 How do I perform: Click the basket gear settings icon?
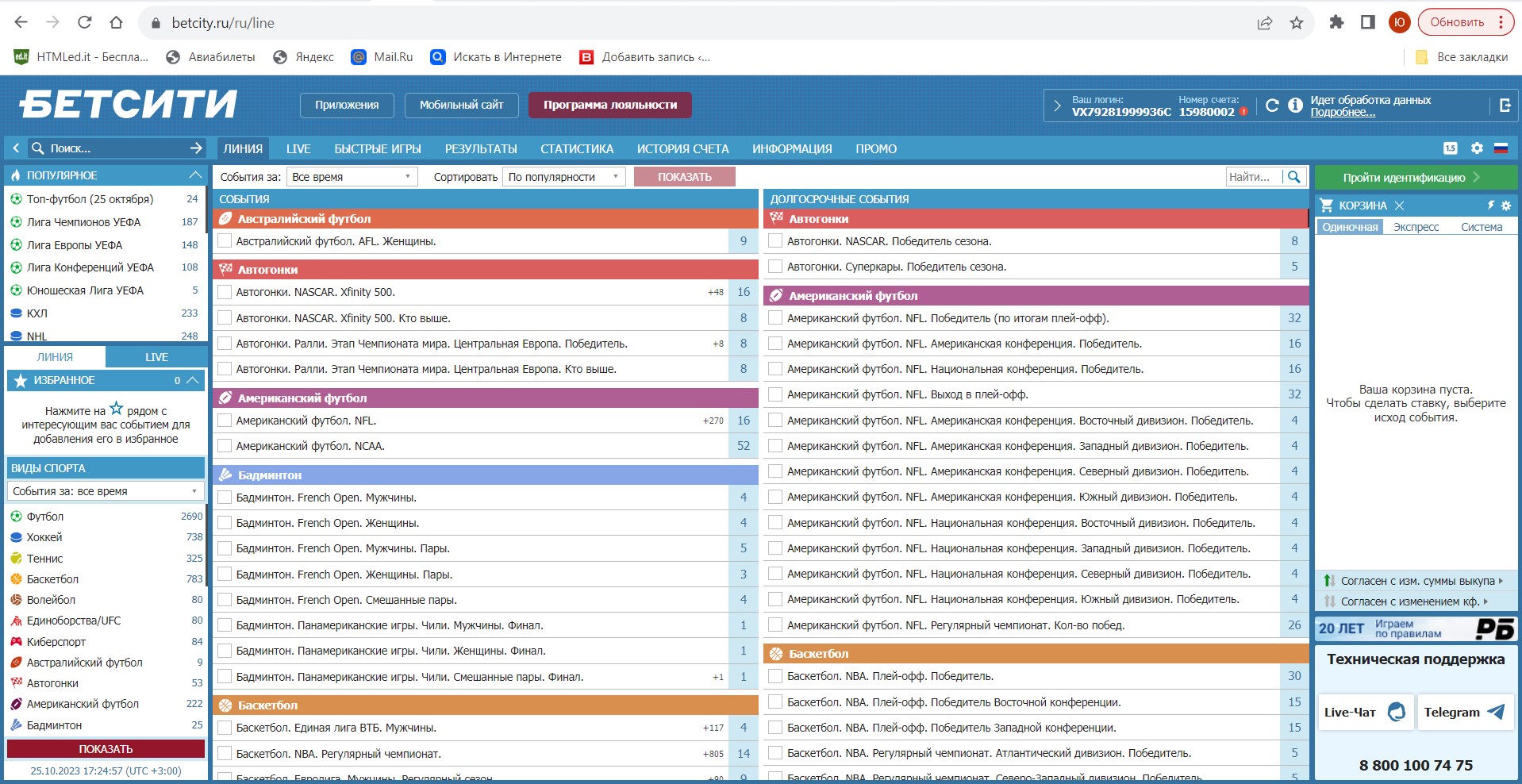pyautogui.click(x=1506, y=206)
